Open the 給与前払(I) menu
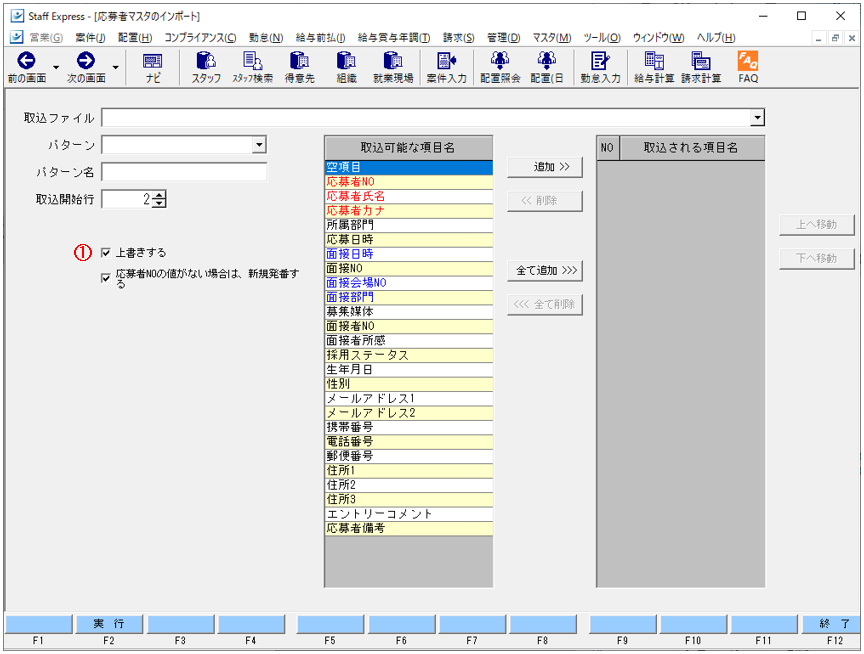 click(x=320, y=37)
